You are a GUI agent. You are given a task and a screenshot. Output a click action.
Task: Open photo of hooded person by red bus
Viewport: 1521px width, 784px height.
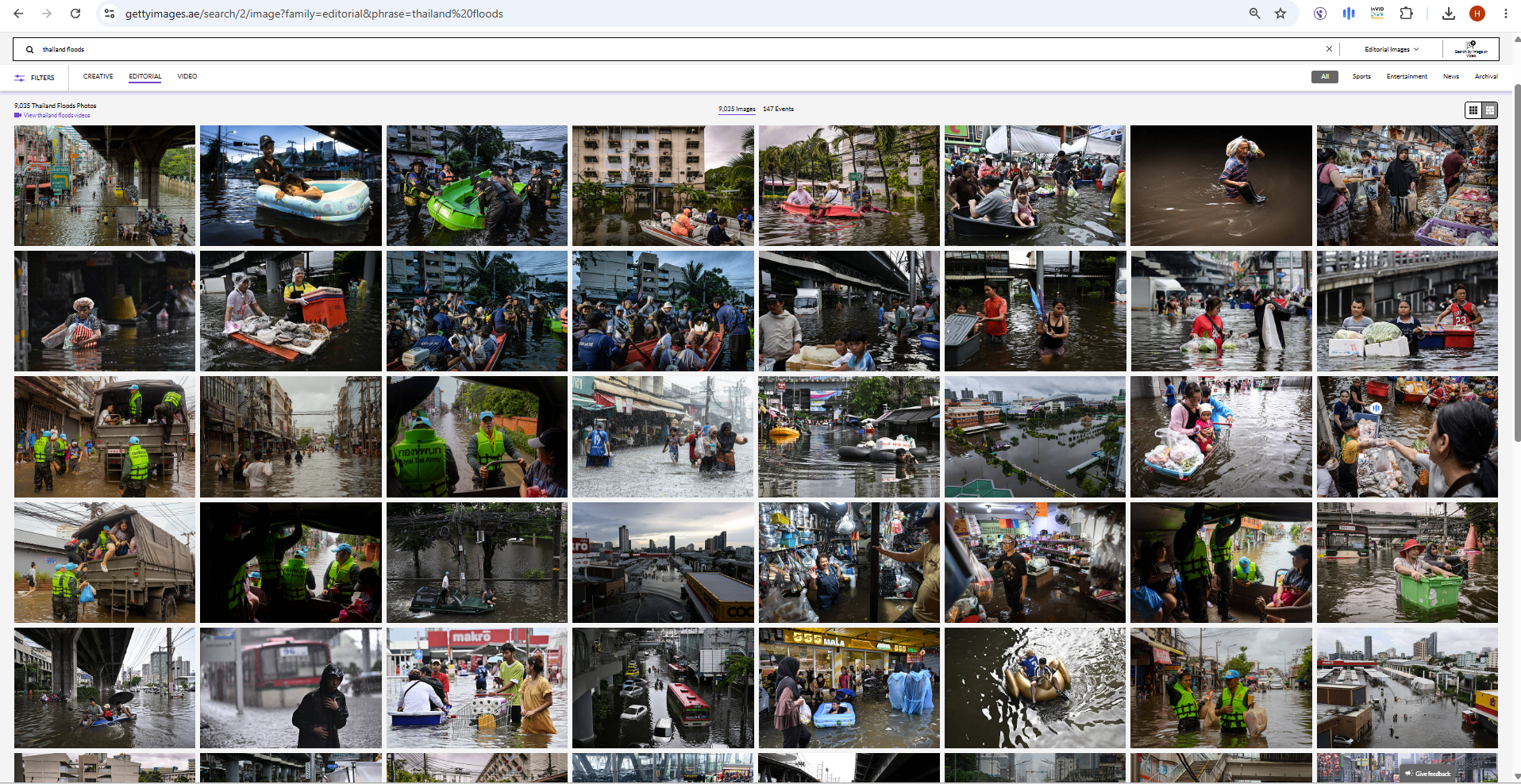coord(291,688)
